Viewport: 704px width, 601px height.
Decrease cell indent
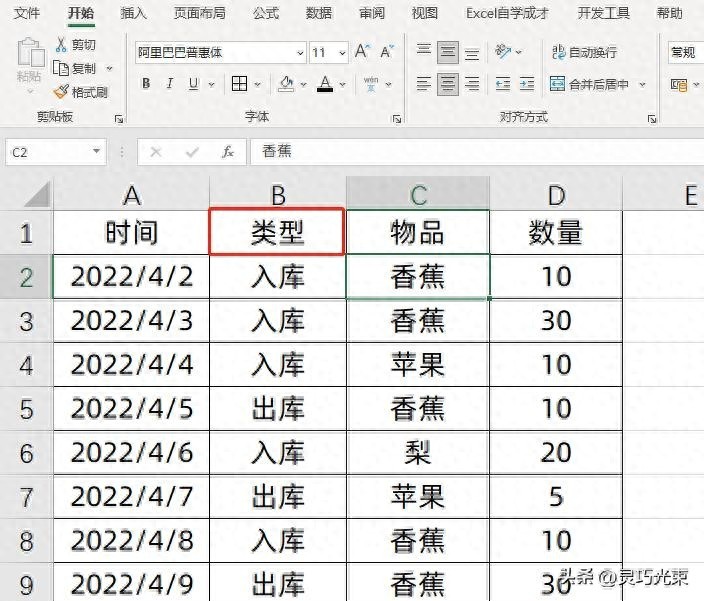pos(503,84)
